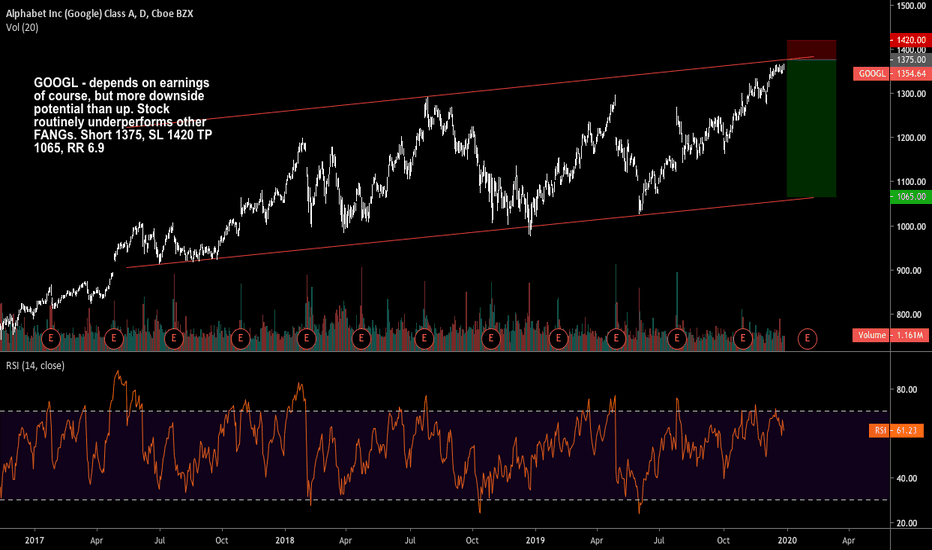This screenshot has width=932, height=550.
Task: Click the RSI 61.23 value tag
Action: point(896,430)
